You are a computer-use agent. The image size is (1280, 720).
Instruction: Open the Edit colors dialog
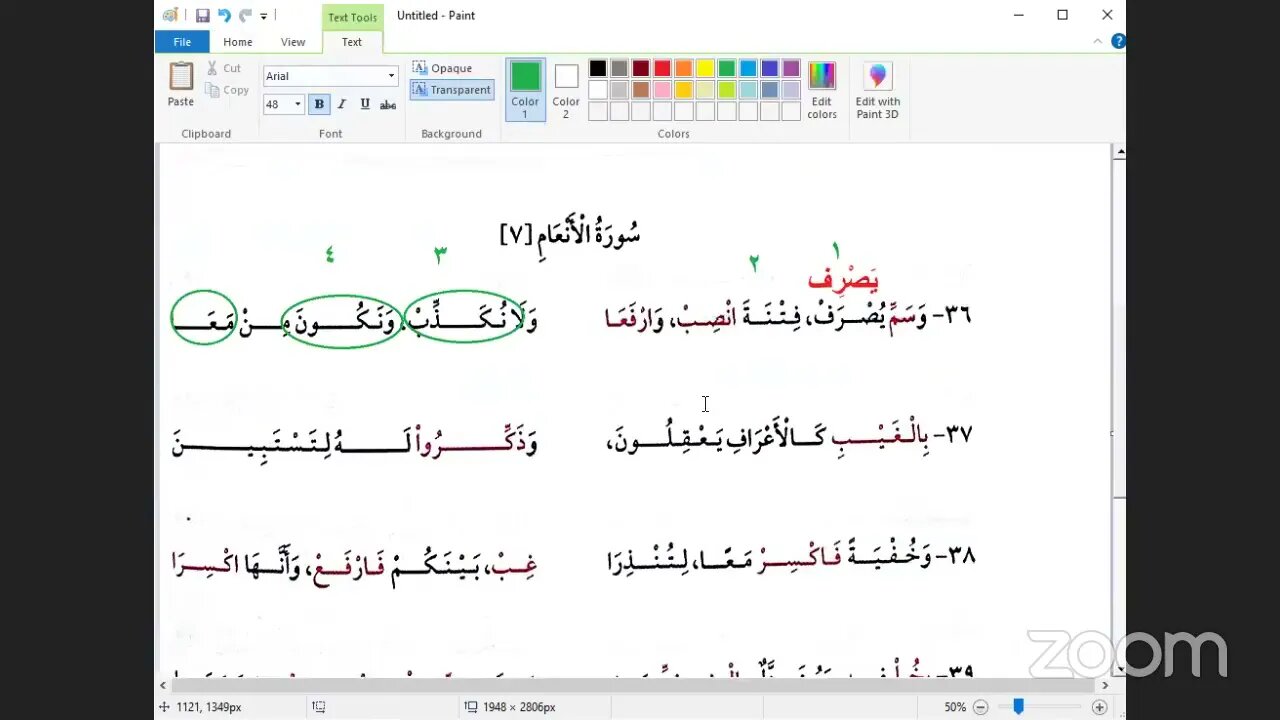822,89
